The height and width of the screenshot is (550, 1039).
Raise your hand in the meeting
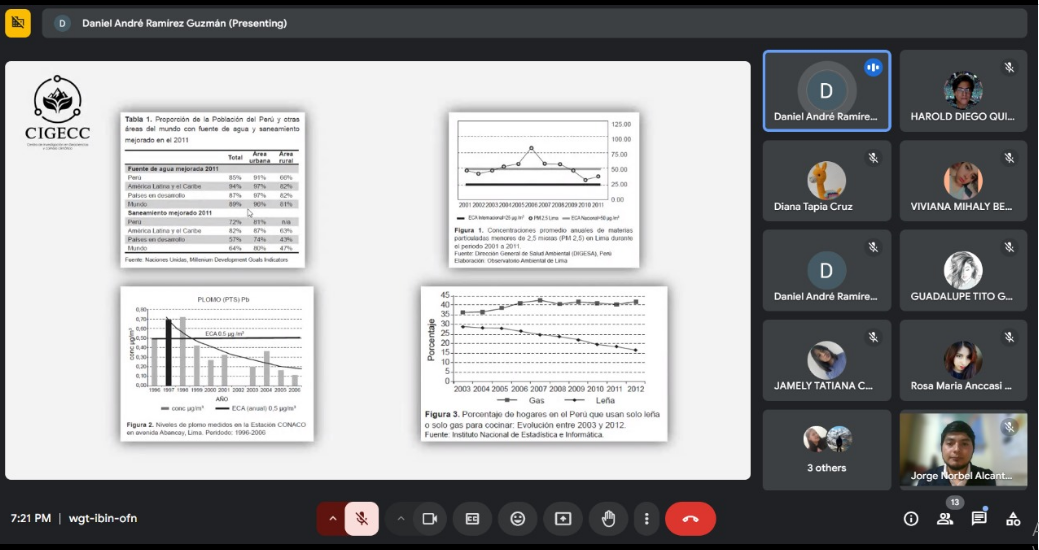click(x=607, y=519)
